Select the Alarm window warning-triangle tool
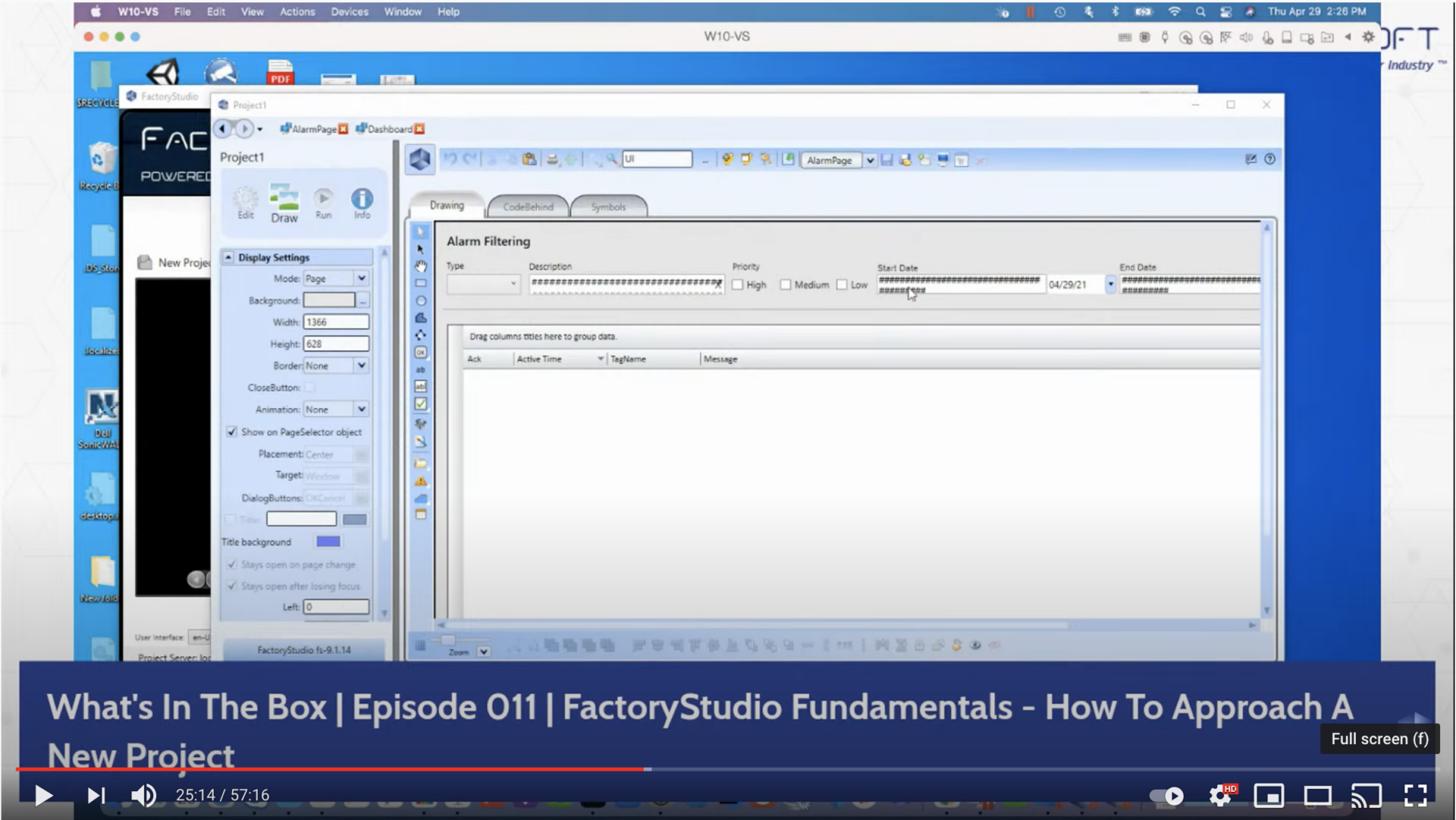 421,481
